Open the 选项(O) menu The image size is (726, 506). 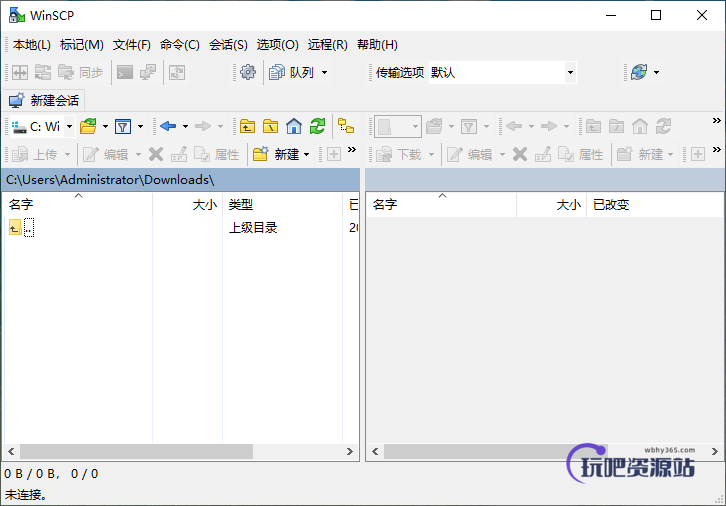(x=277, y=45)
